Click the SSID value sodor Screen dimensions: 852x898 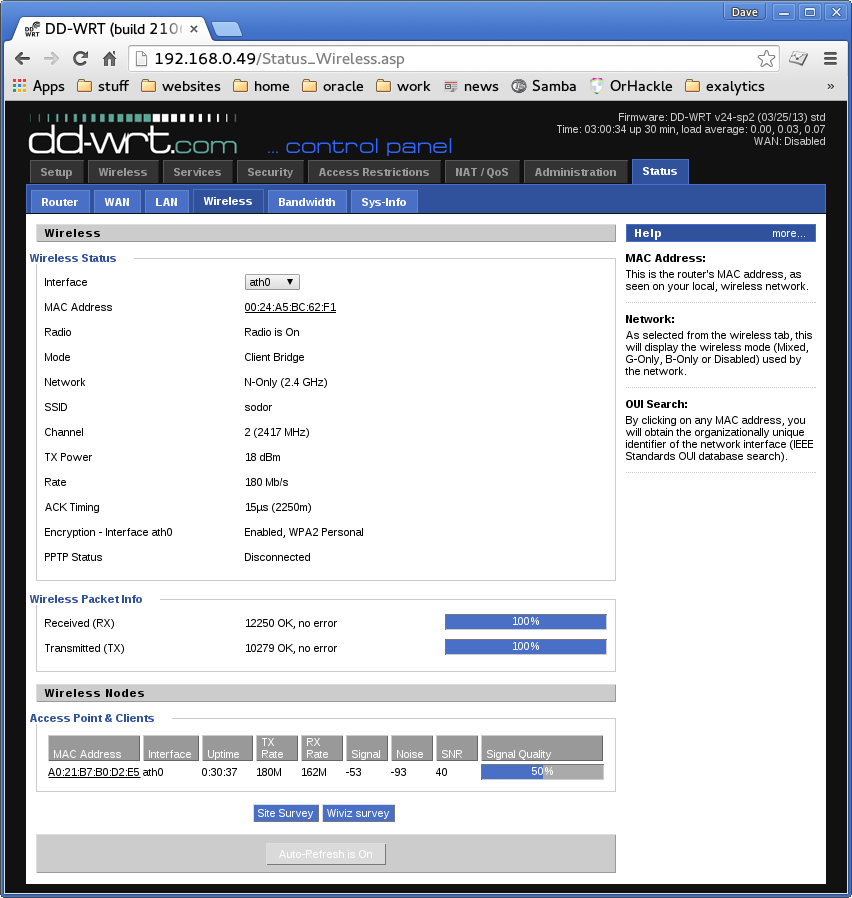click(x=258, y=407)
